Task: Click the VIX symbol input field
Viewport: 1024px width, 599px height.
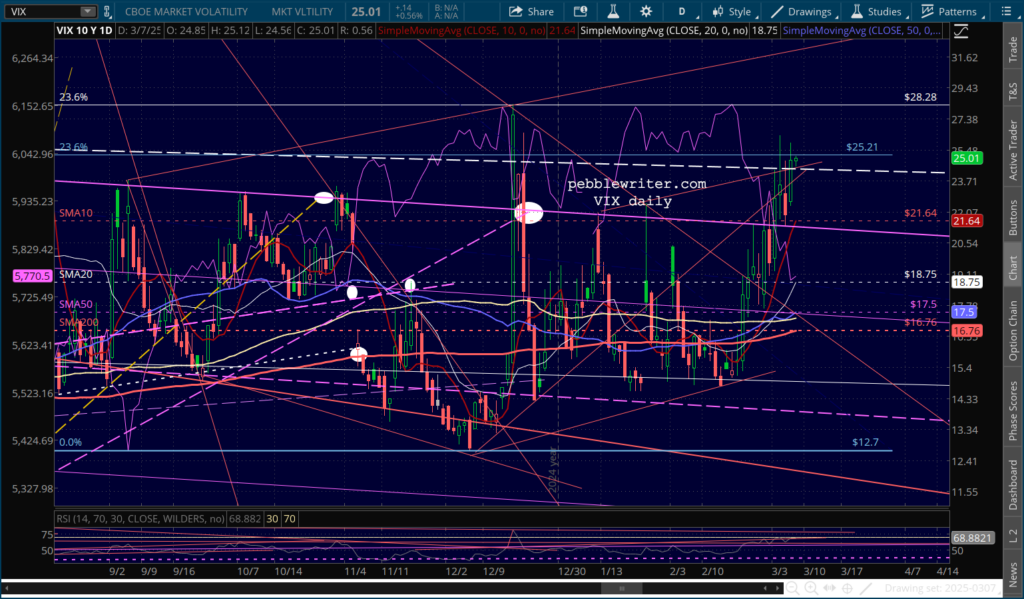Action: coord(42,11)
